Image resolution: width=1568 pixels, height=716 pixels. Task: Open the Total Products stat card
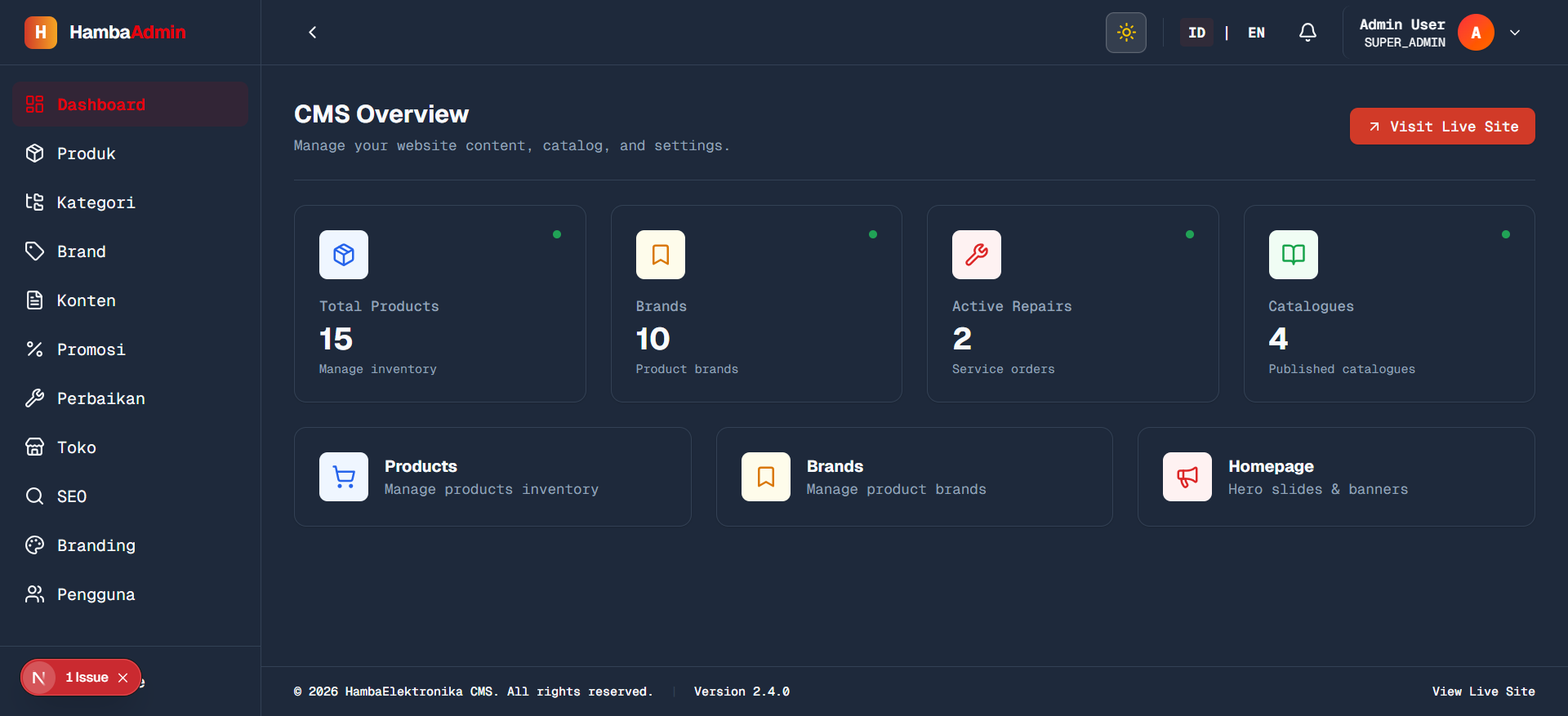(x=440, y=304)
